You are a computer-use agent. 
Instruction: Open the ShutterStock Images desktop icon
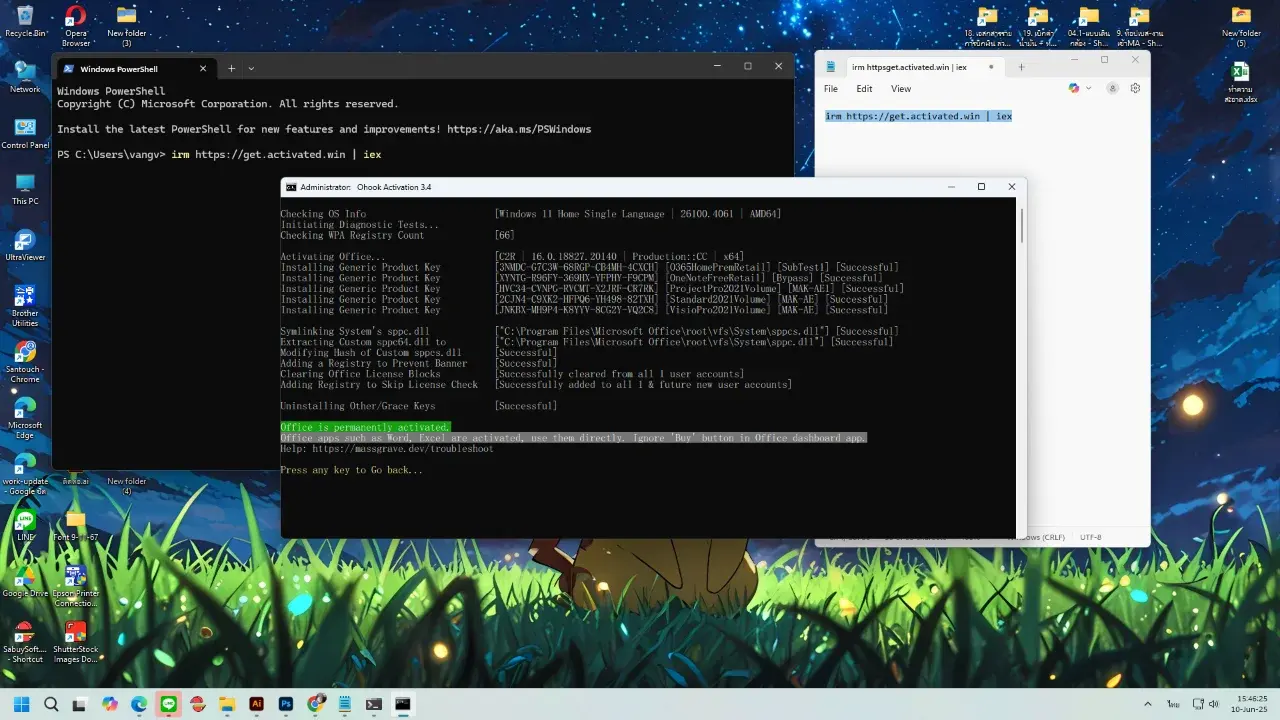click(76, 642)
